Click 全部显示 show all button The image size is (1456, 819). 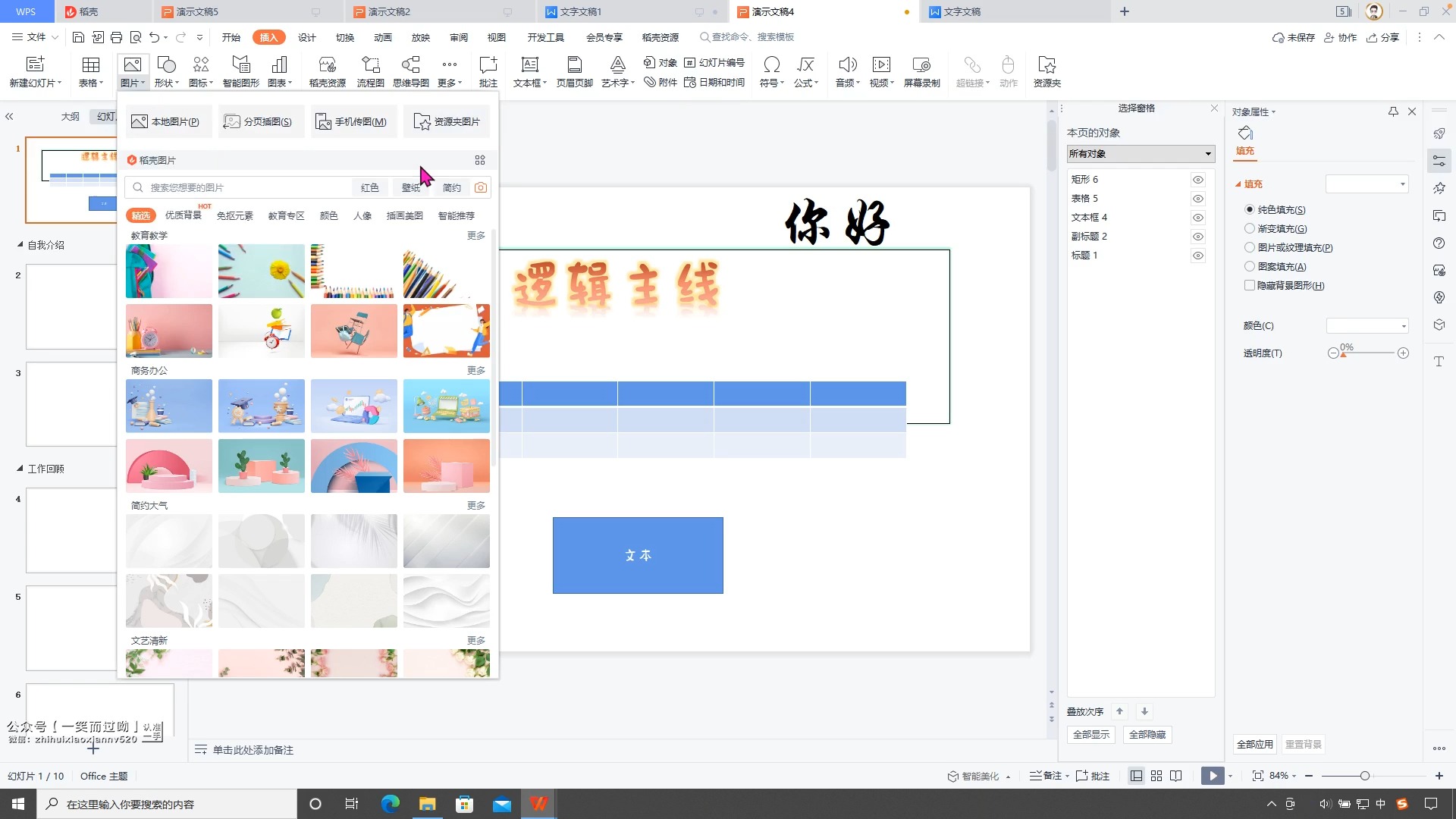1091,734
